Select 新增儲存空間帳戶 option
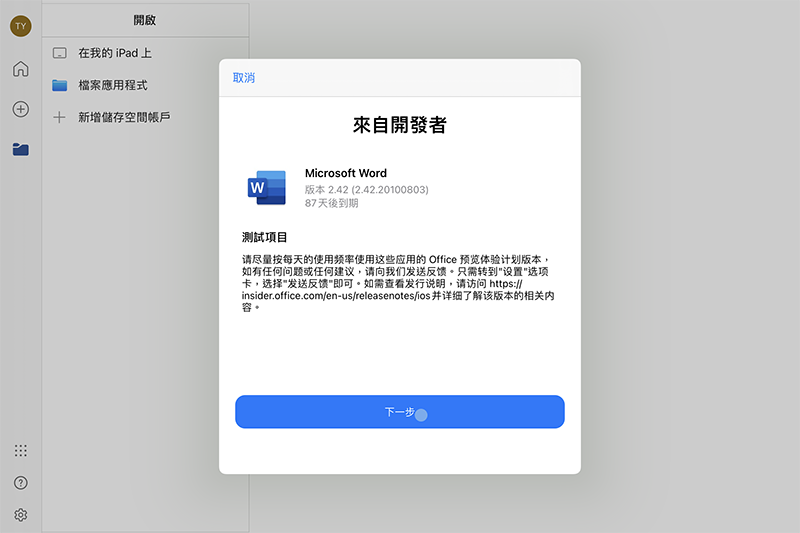Screen dimensions: 800x533 pyautogui.click(x=124, y=117)
